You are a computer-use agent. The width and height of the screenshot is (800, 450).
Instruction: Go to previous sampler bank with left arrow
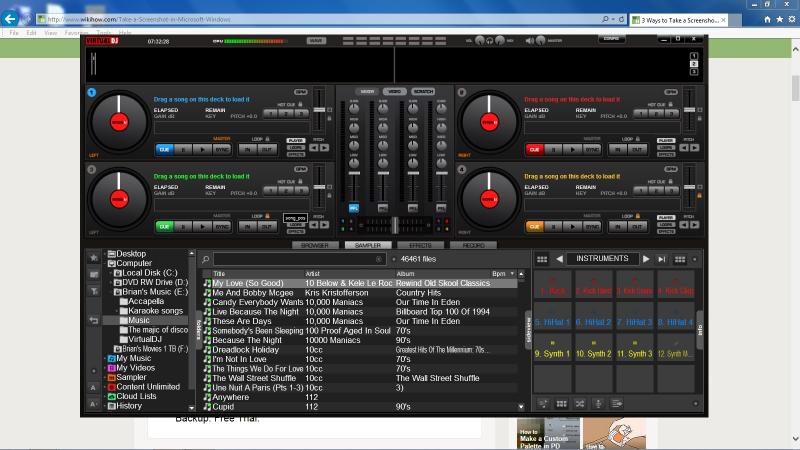point(559,259)
